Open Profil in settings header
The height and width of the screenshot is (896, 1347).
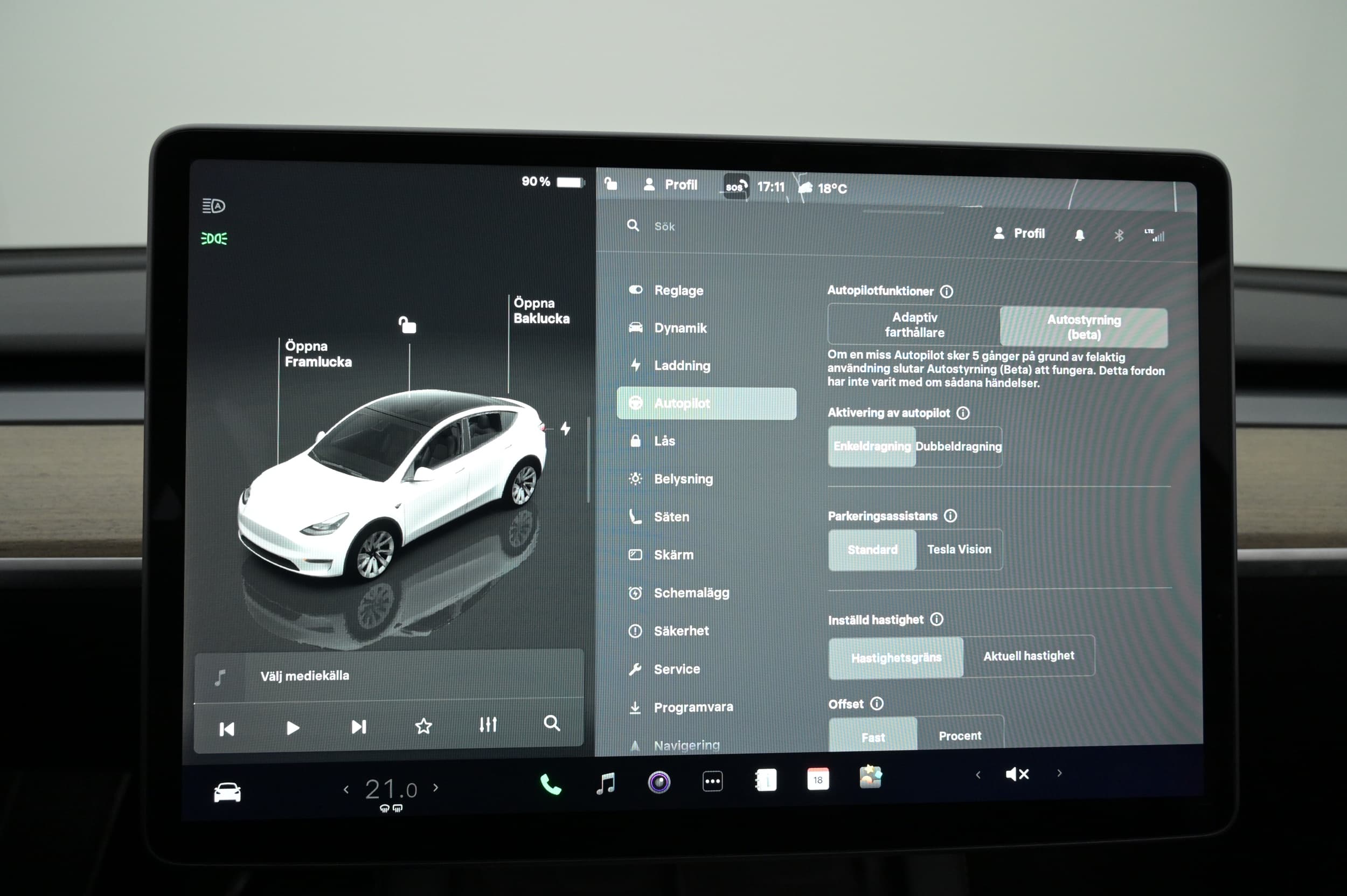1019,233
